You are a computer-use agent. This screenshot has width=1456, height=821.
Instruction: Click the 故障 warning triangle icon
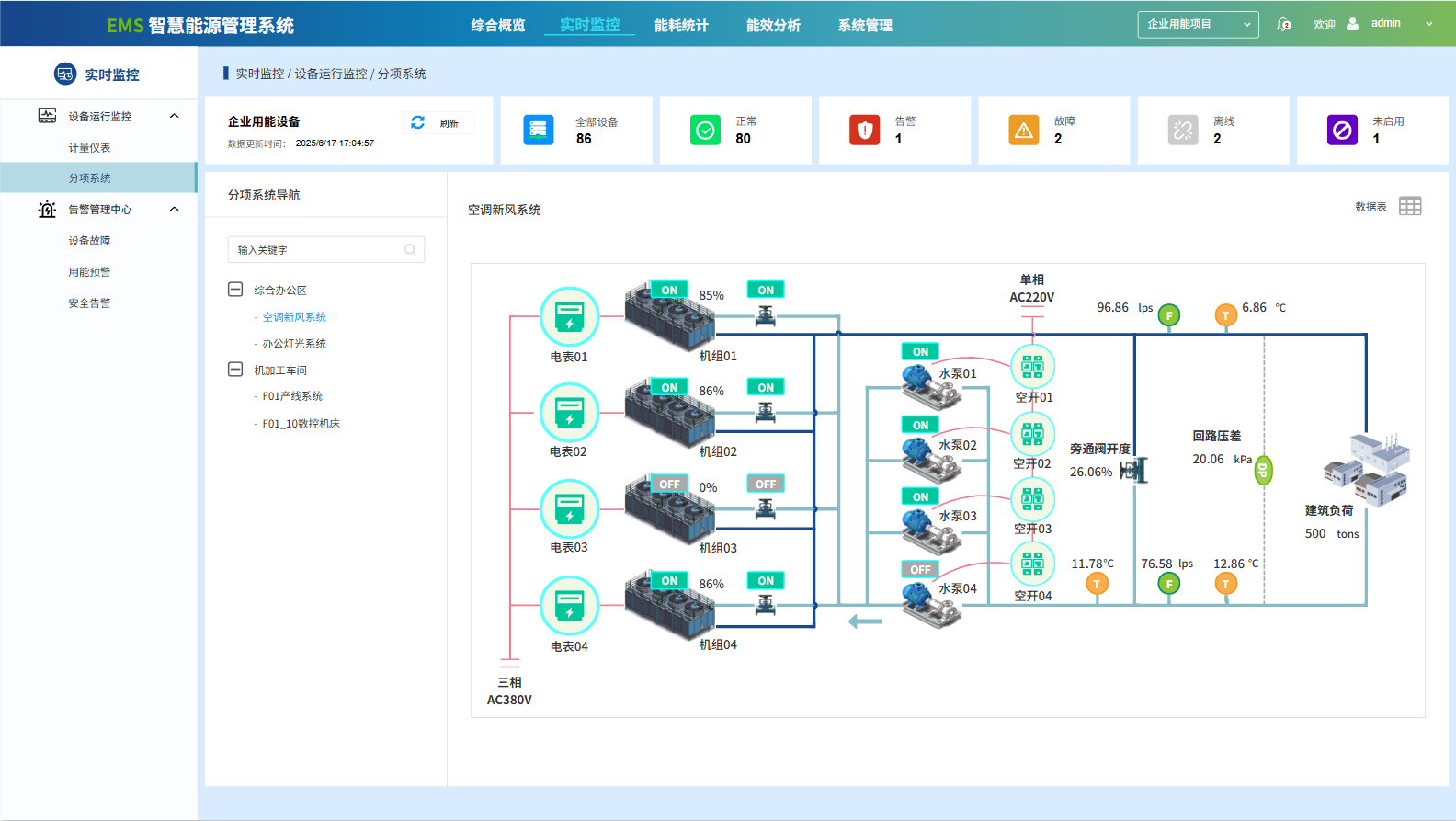(x=1023, y=131)
